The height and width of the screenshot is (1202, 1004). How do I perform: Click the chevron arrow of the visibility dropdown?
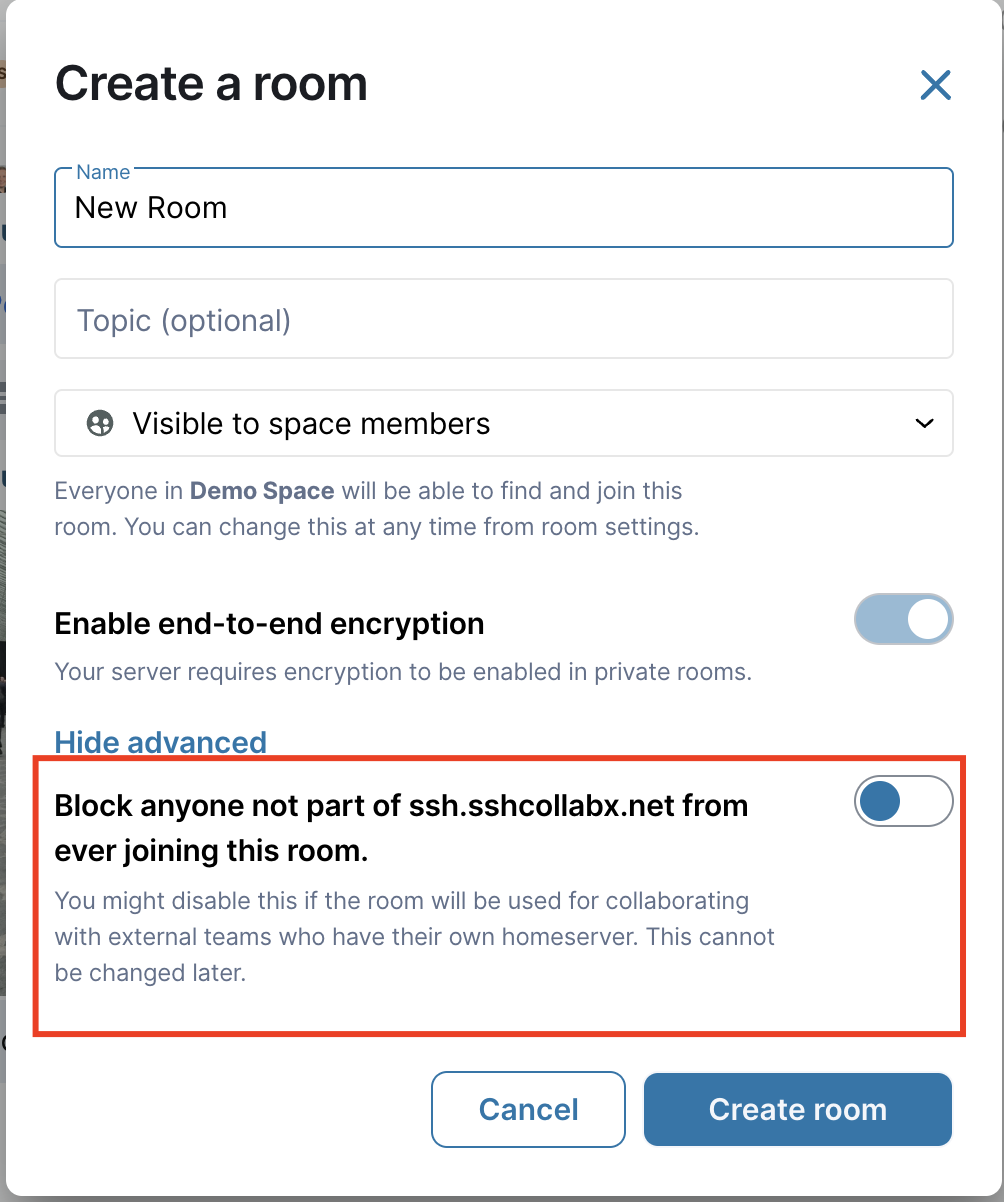pyautogui.click(x=924, y=424)
